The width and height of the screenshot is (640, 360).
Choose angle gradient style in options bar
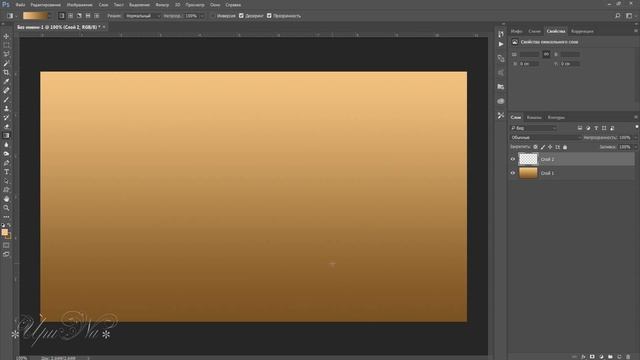coord(79,16)
